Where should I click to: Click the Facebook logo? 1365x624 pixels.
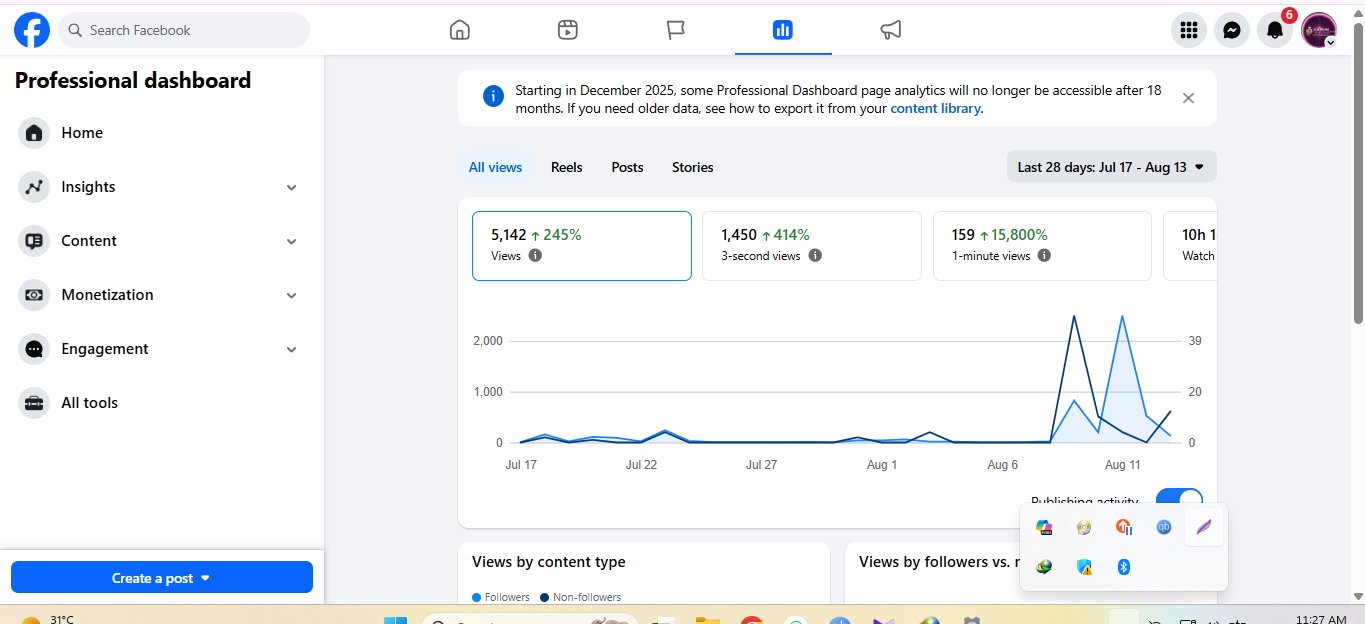(31, 30)
